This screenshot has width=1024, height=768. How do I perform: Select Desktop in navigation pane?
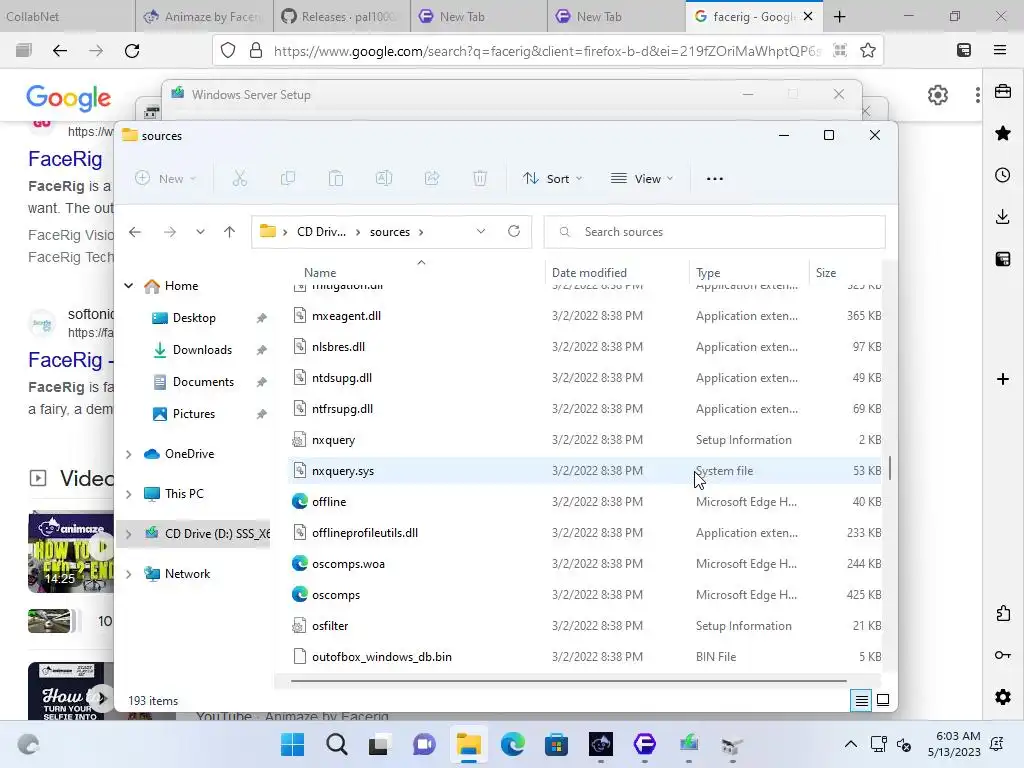tap(194, 318)
